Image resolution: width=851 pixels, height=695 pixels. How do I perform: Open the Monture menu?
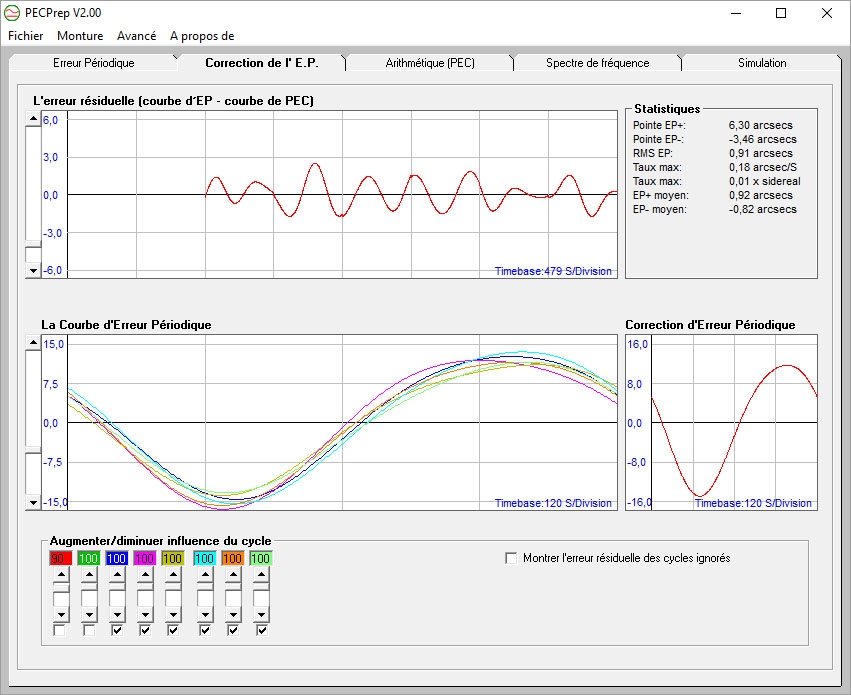pyautogui.click(x=80, y=36)
